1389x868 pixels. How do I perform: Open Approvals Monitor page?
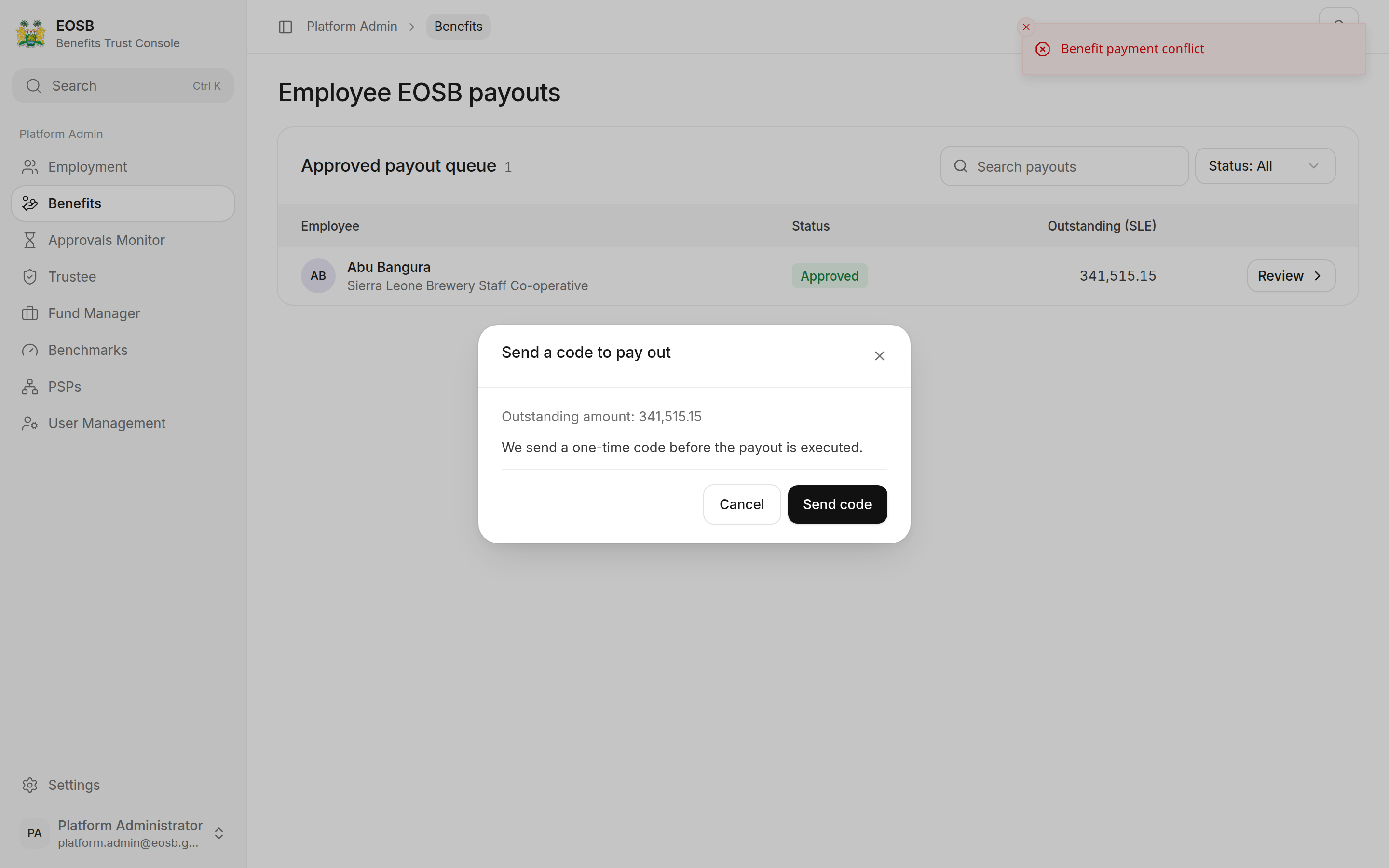coord(123,240)
